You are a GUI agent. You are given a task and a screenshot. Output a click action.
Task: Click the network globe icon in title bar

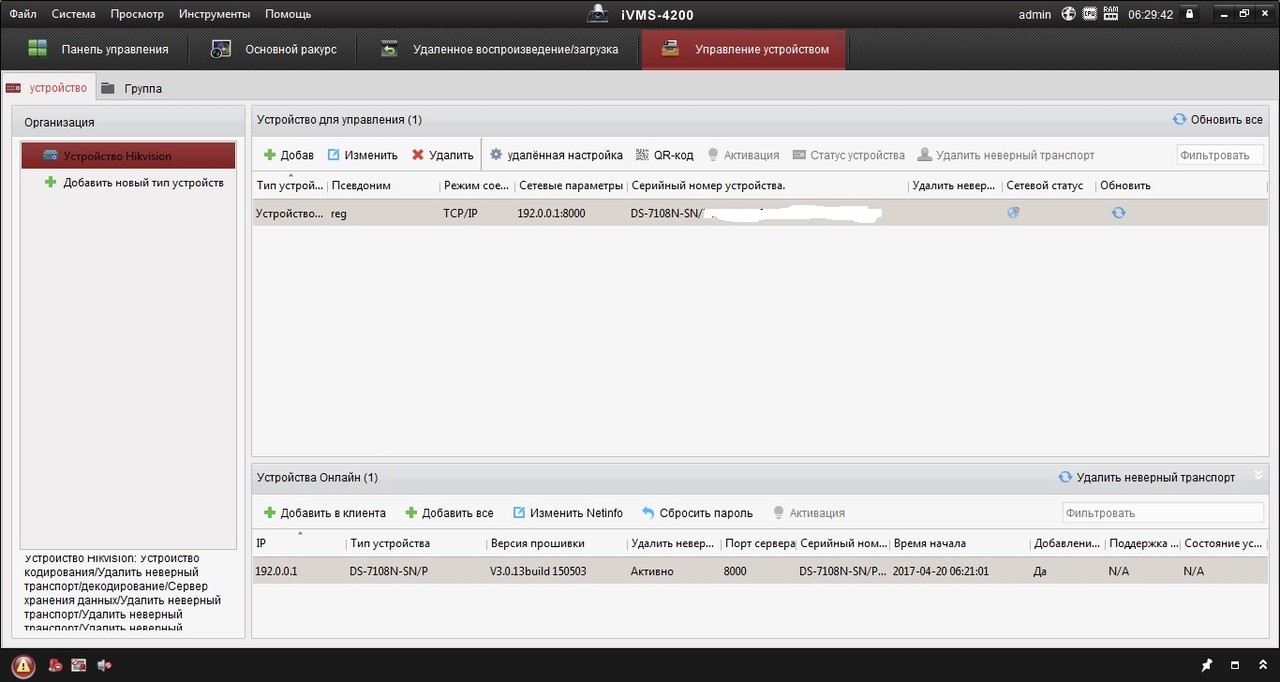coord(1068,14)
